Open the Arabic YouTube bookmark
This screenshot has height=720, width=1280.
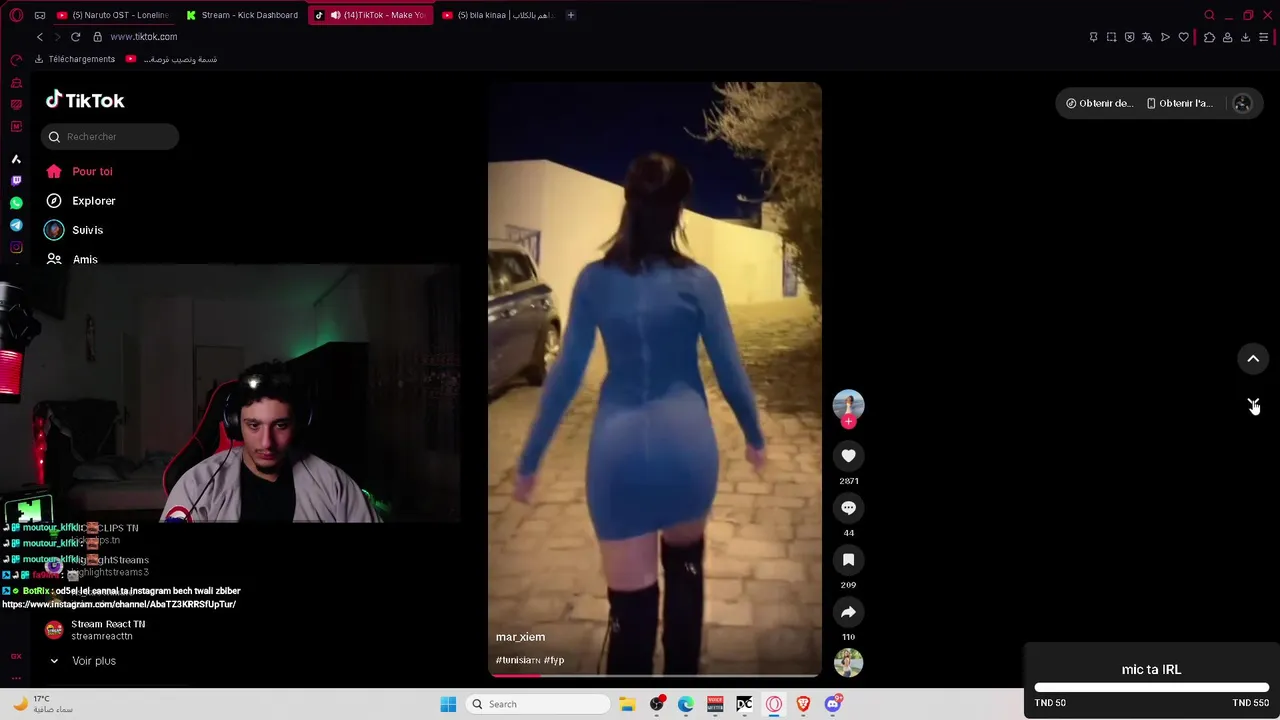172,59
